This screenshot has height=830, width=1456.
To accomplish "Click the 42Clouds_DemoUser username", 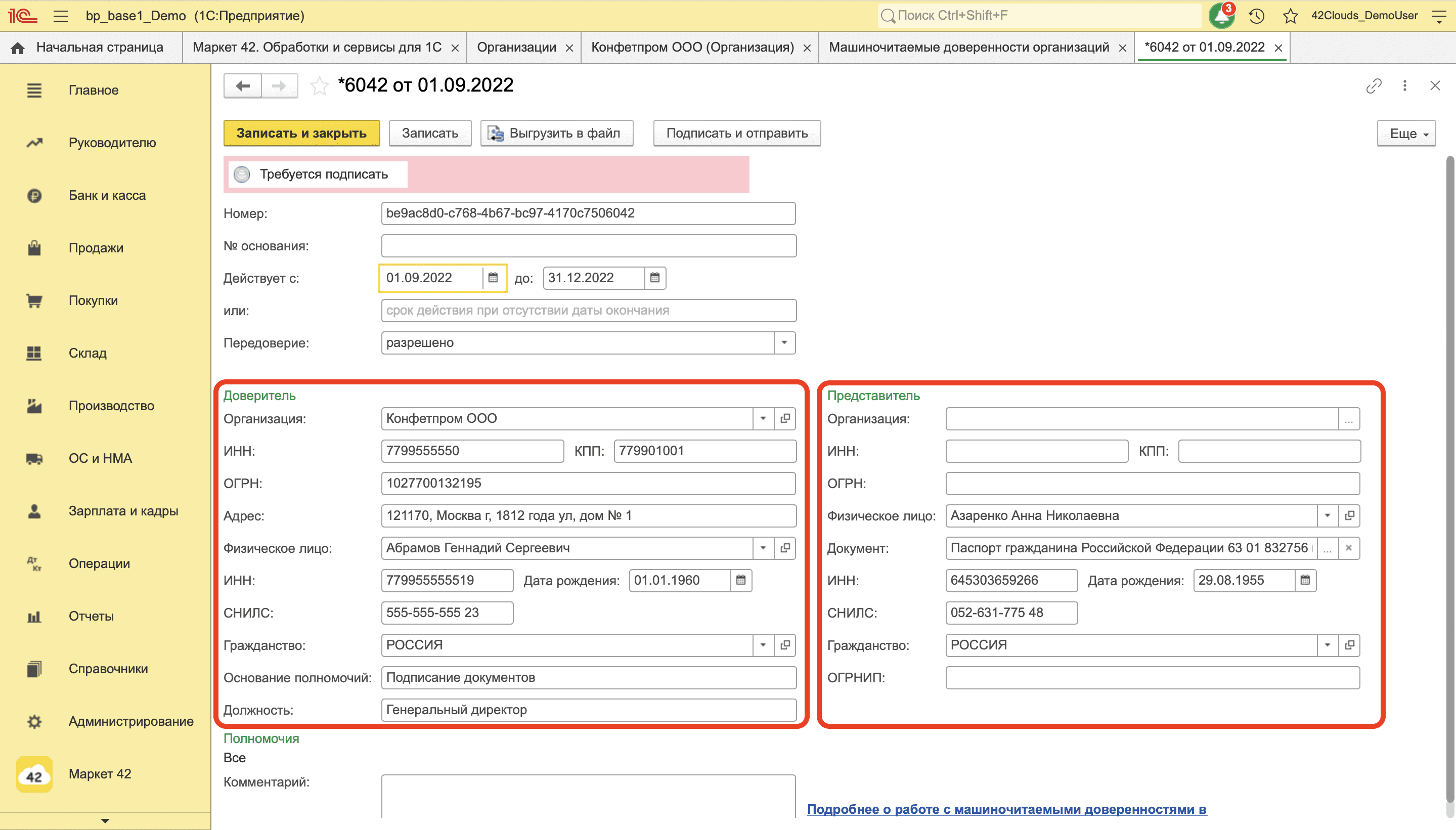I will coord(1363,15).
